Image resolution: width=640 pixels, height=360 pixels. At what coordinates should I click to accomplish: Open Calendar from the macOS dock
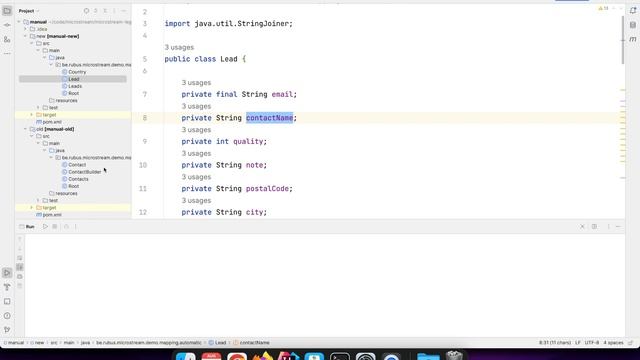point(211,356)
